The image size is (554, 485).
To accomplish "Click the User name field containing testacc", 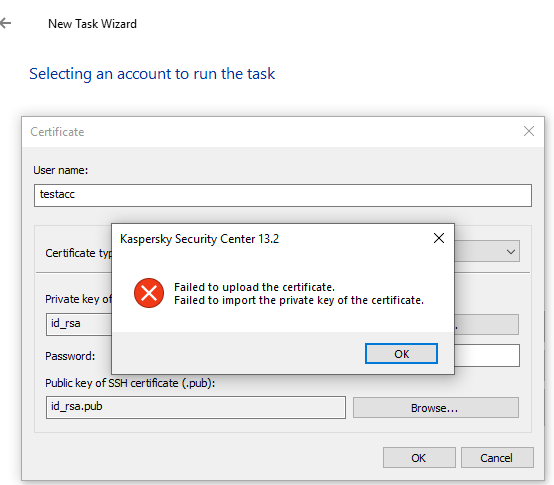I will pyautogui.click(x=283, y=195).
